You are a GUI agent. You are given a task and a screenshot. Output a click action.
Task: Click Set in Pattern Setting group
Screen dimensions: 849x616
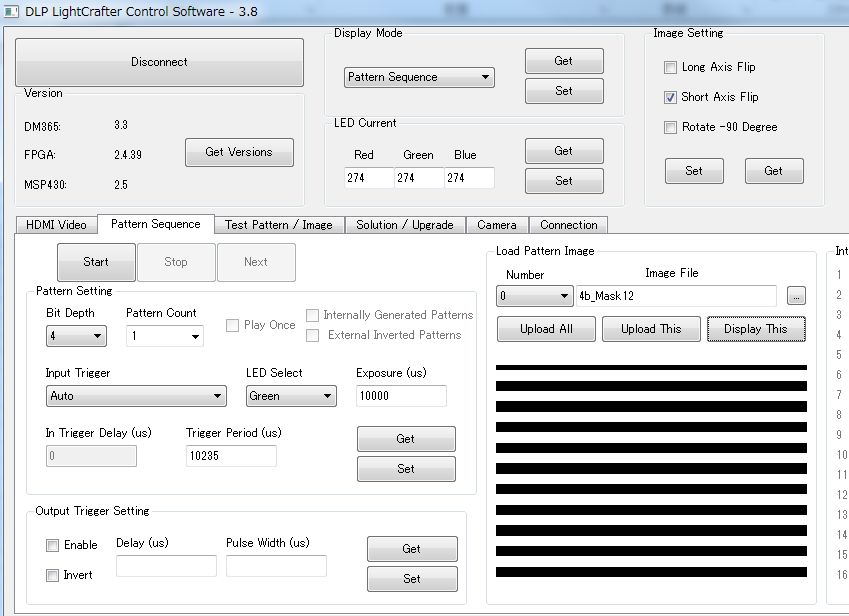(x=406, y=469)
